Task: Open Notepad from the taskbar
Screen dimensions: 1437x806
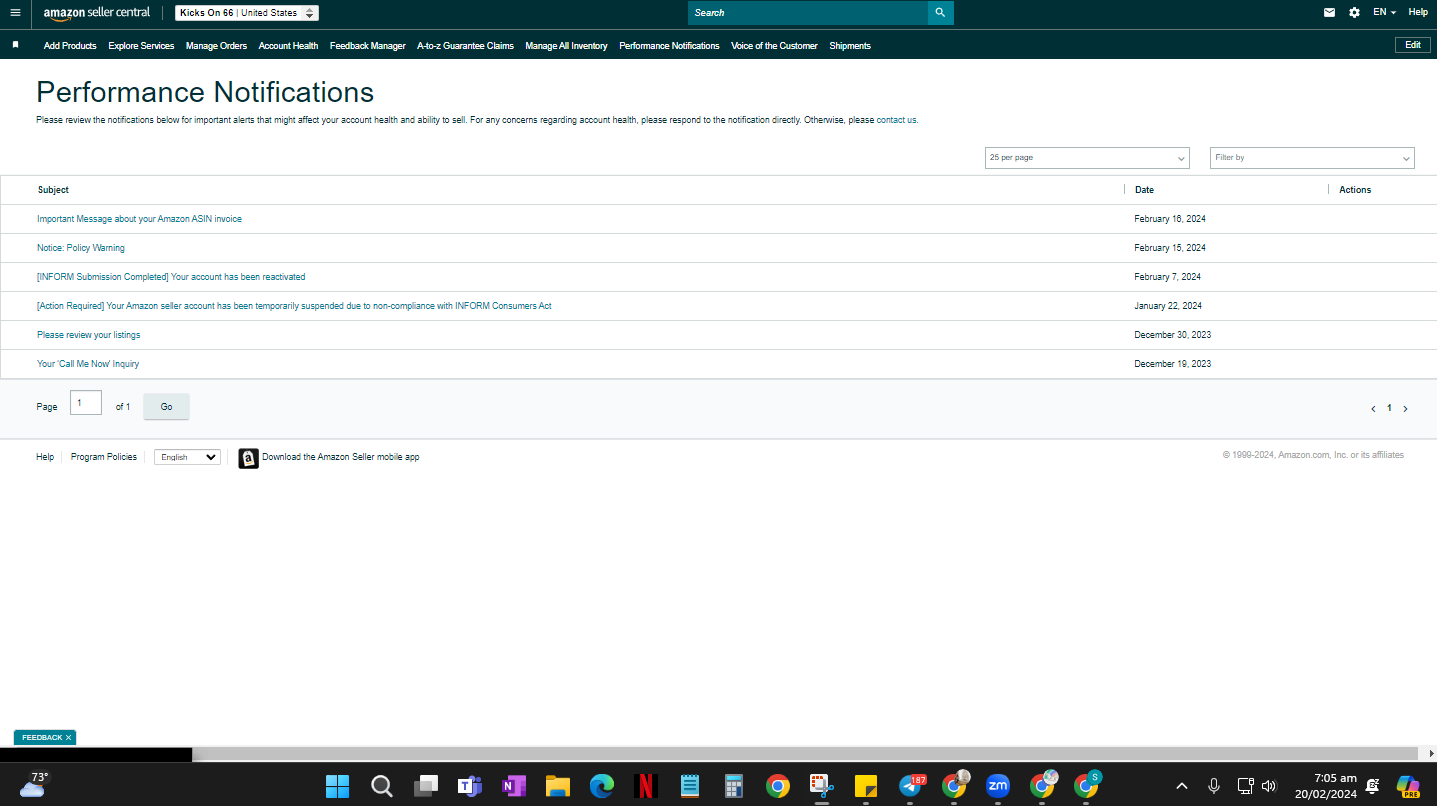Action: [690, 786]
